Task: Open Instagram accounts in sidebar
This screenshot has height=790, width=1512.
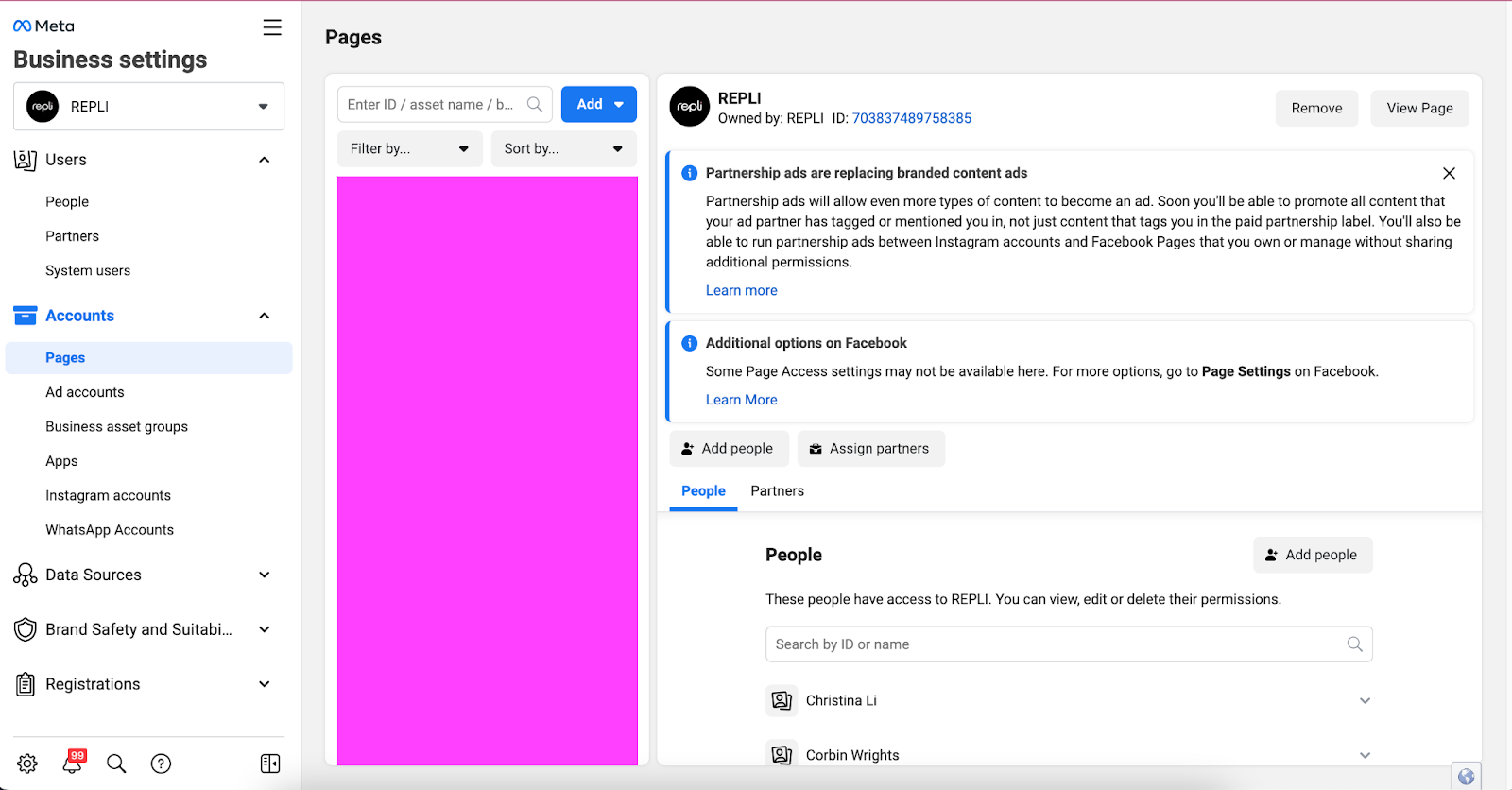Action: pos(108,495)
